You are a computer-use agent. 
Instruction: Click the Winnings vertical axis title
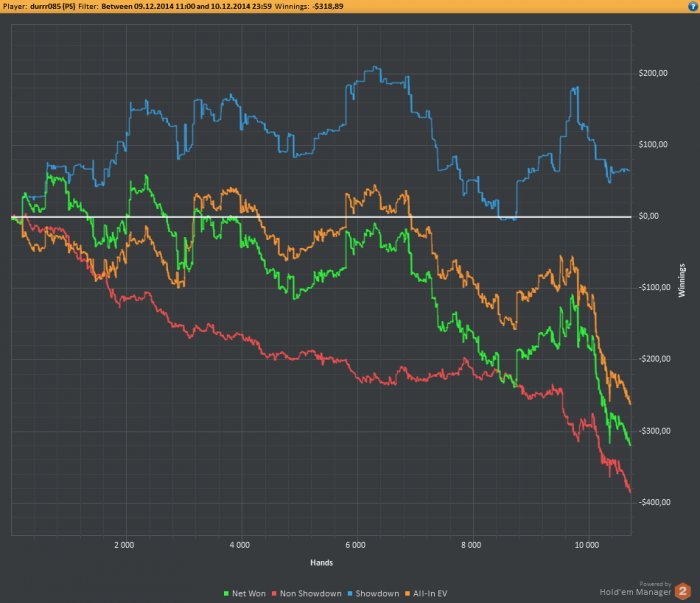681,281
